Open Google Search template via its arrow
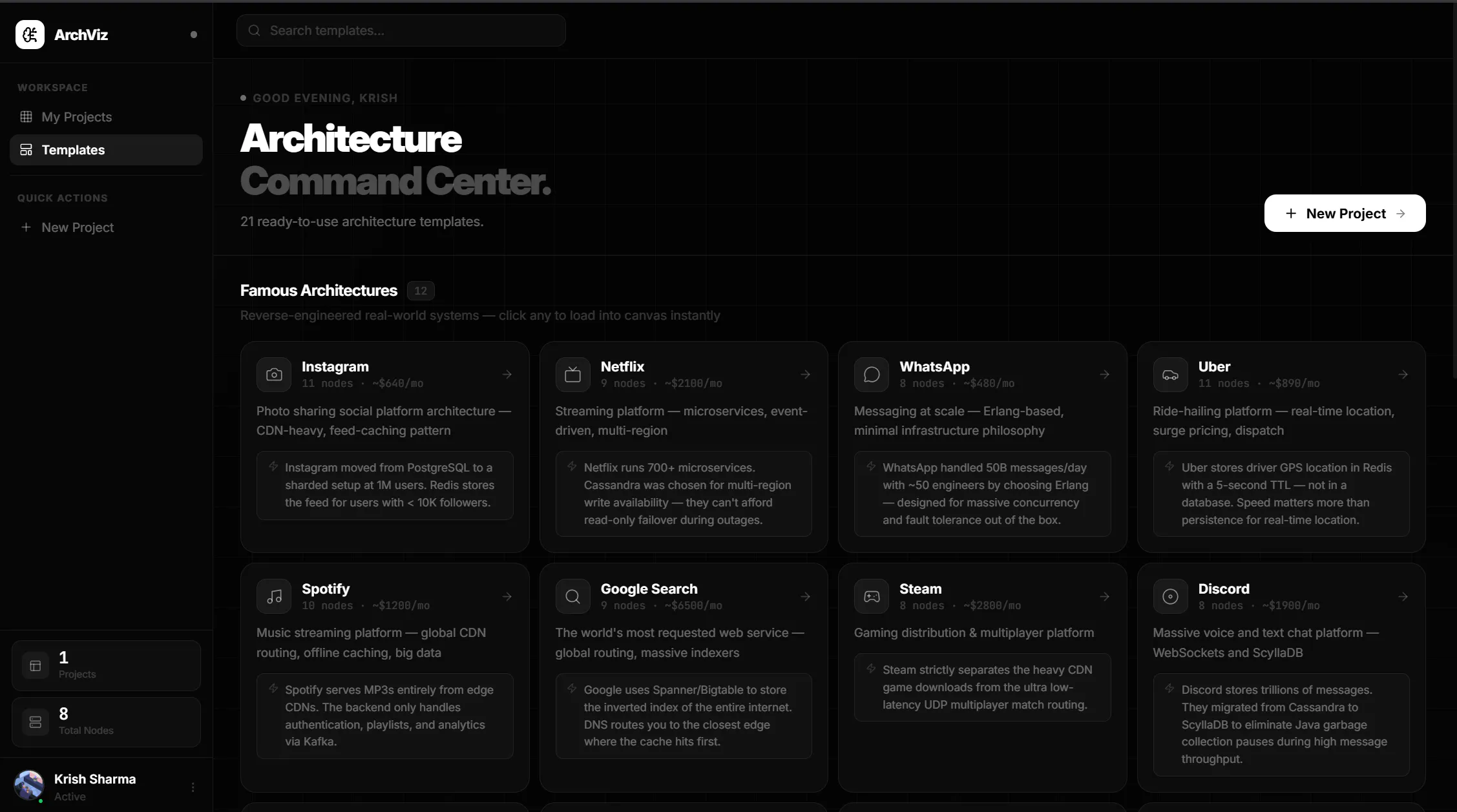 805,596
